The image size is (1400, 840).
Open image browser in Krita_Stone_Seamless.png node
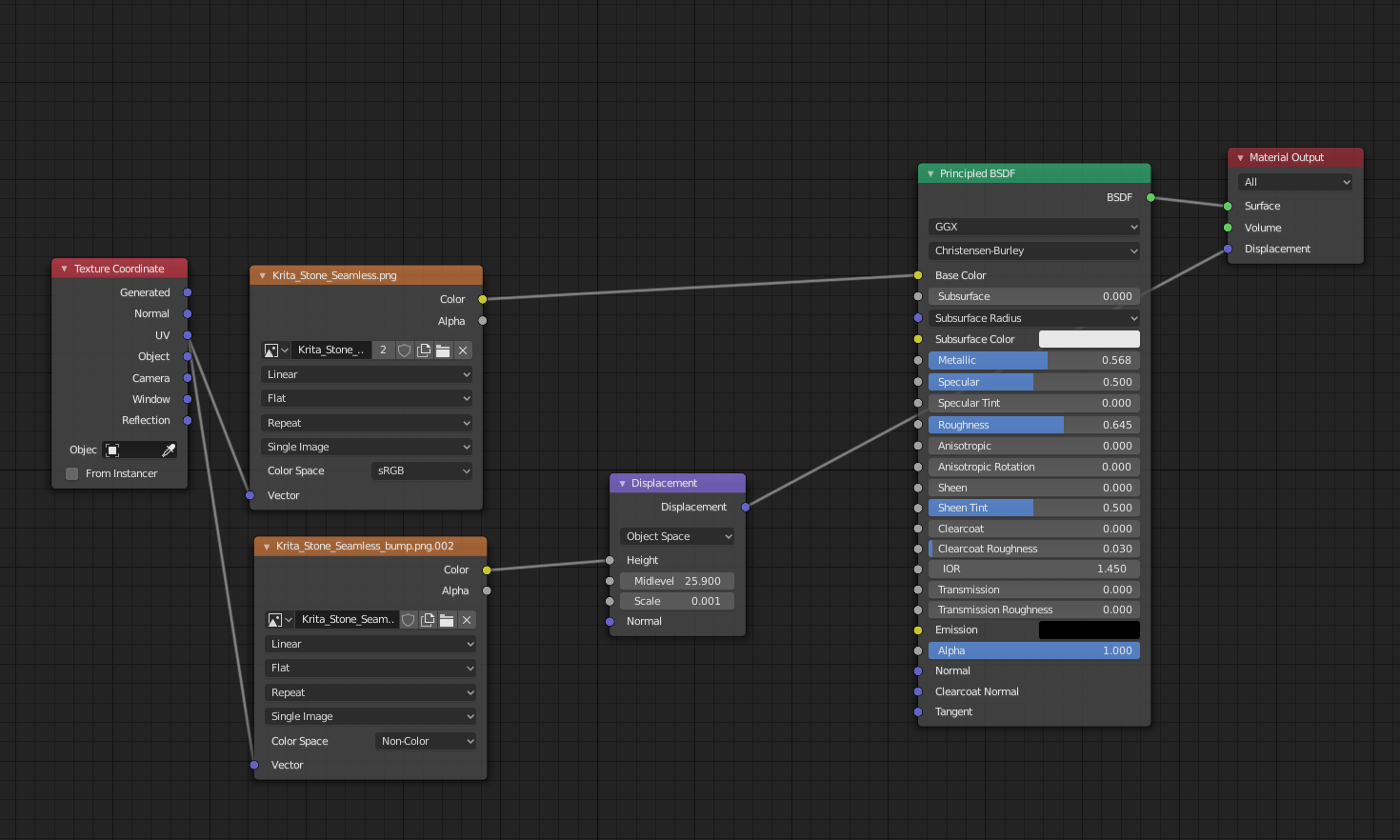pos(275,350)
